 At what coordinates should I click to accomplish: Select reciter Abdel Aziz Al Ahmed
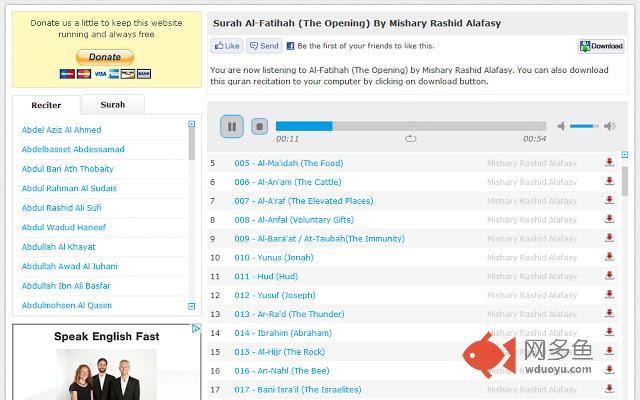pos(61,130)
